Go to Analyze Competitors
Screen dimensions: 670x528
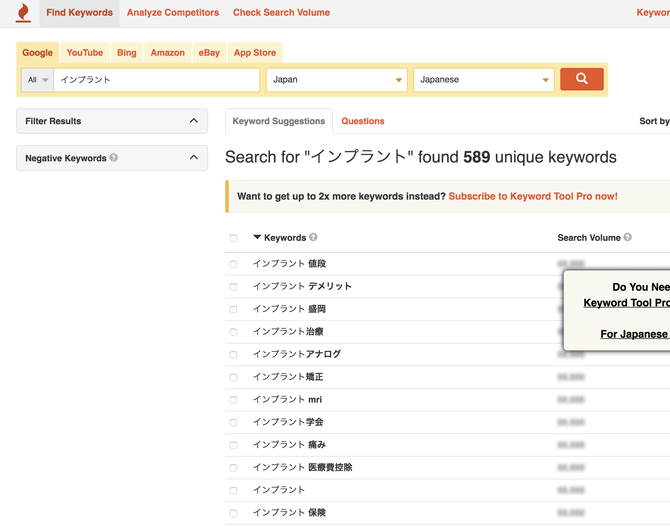tap(173, 13)
